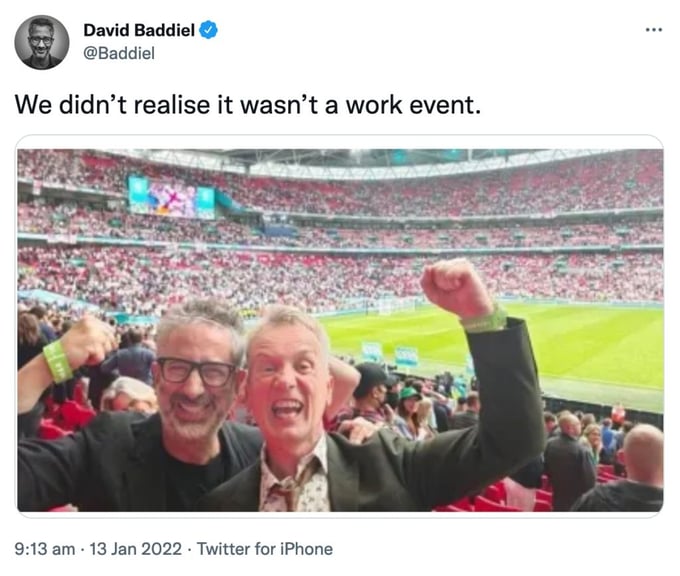Click the 13 Jan 2022 date
This screenshot has width=680, height=576.
click(135, 549)
